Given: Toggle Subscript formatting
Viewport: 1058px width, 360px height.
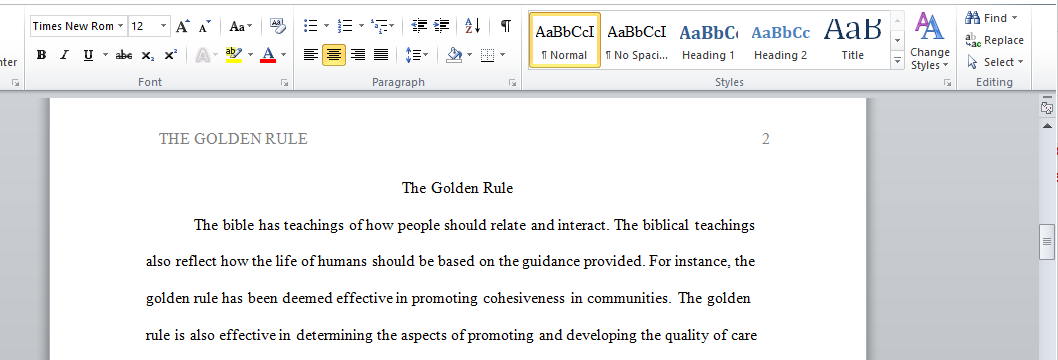Looking at the screenshot, I should pyautogui.click(x=147, y=55).
